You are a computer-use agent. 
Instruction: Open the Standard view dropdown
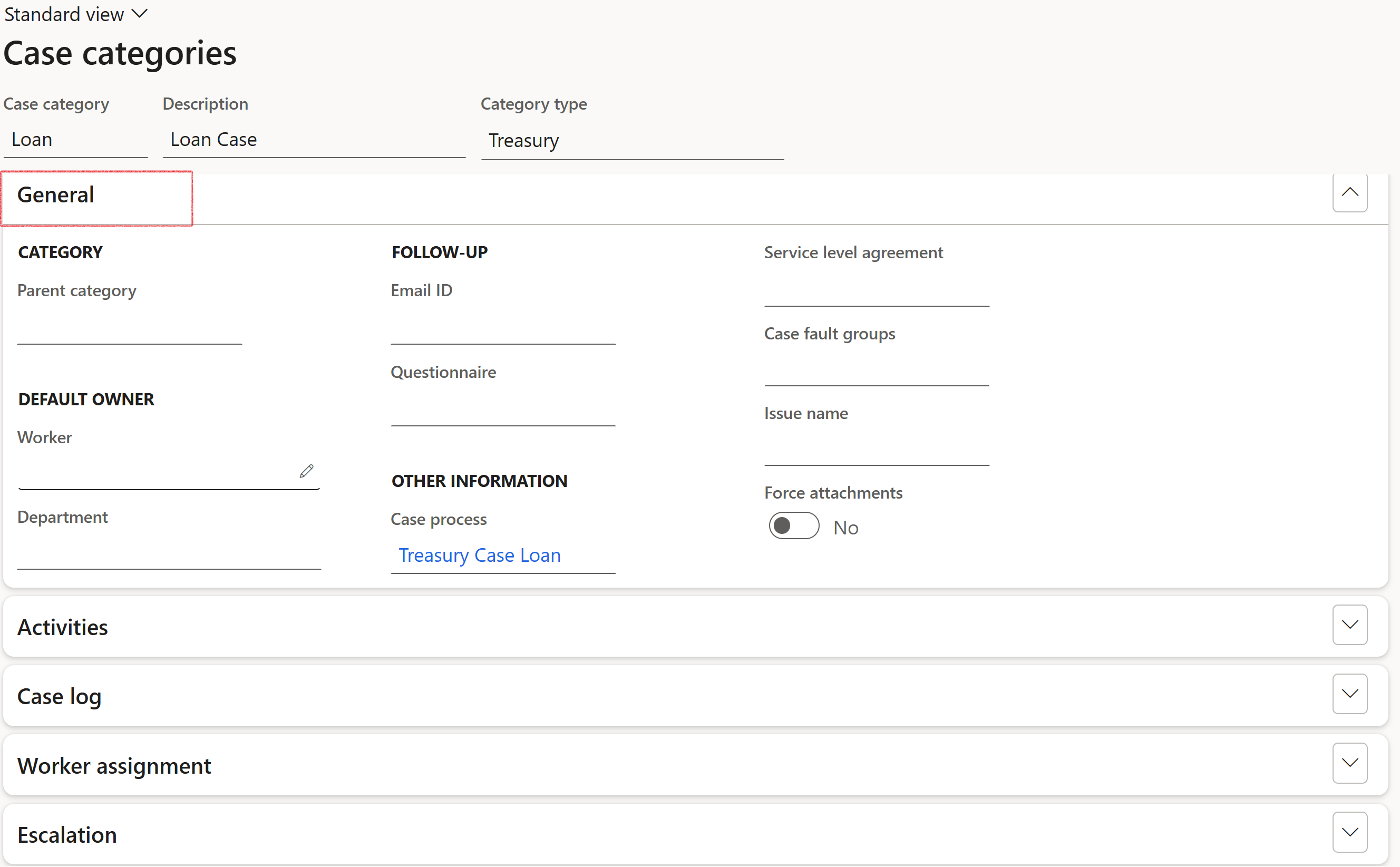pyautogui.click(x=76, y=14)
